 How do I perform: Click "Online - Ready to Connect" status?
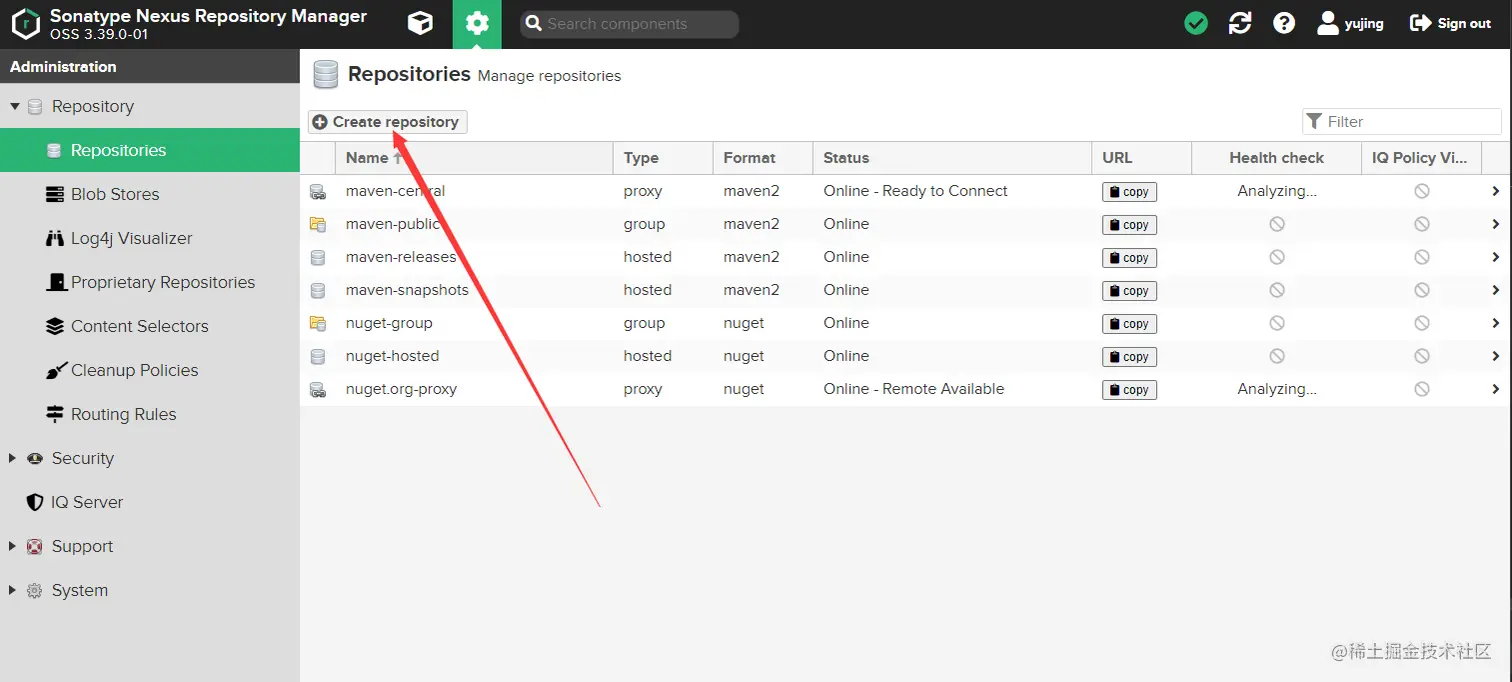coord(916,191)
